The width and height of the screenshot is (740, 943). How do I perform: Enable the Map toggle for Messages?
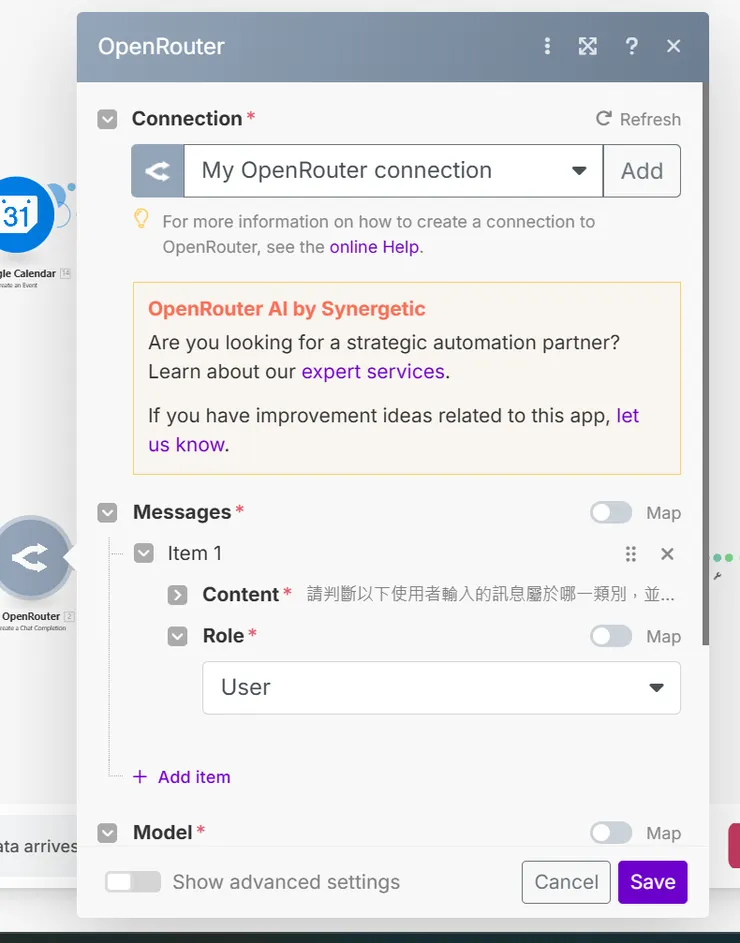610,512
